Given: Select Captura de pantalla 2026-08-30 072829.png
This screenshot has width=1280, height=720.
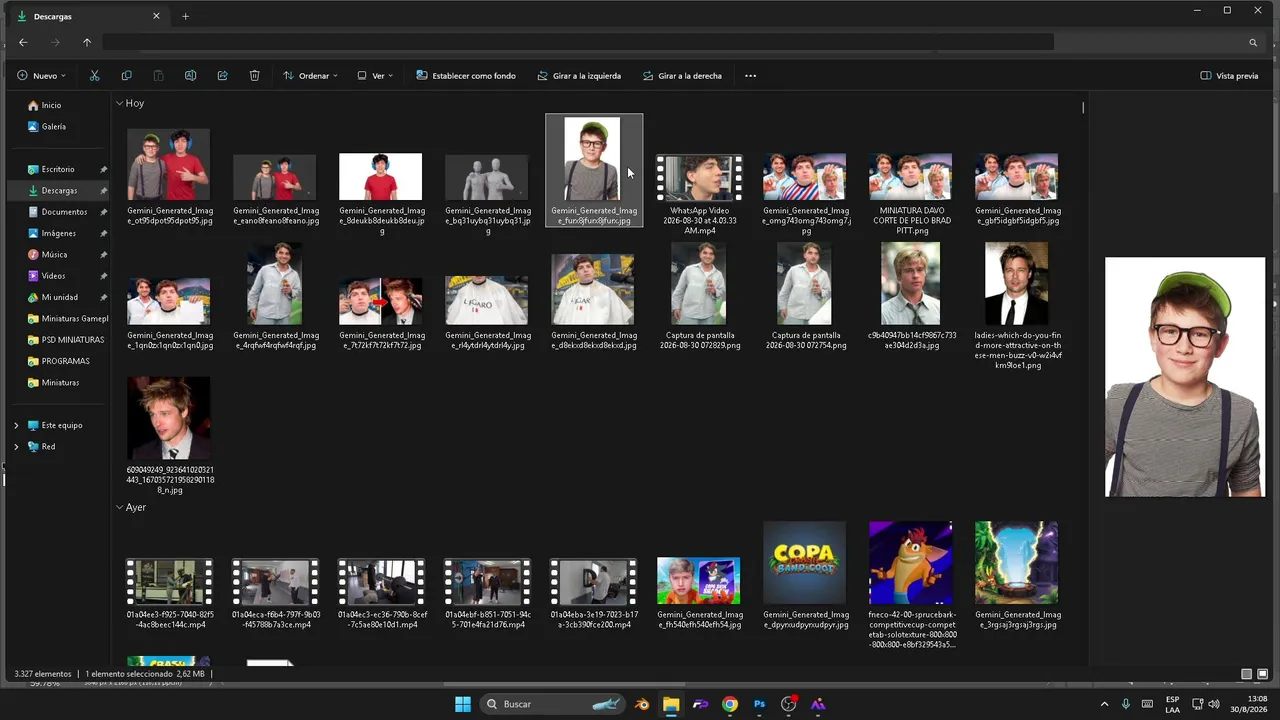Looking at the screenshot, I should tap(700, 297).
